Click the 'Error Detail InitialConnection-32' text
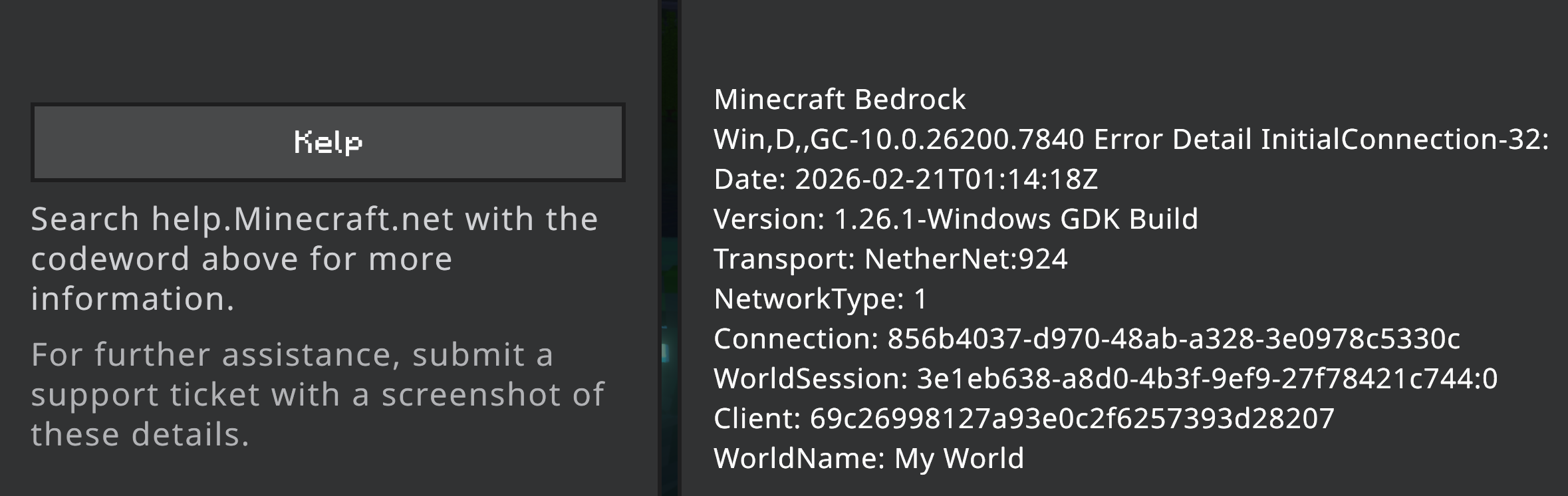Screen dimensions: 1568x496 click(x=1321, y=140)
